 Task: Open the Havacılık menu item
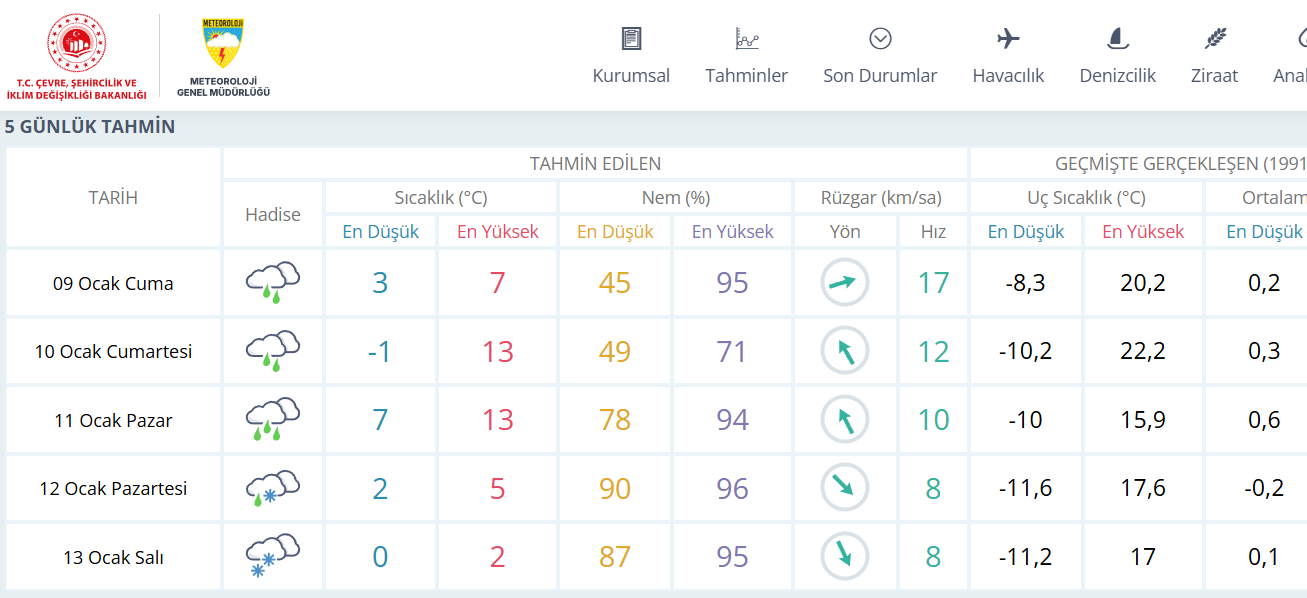pos(1008,76)
